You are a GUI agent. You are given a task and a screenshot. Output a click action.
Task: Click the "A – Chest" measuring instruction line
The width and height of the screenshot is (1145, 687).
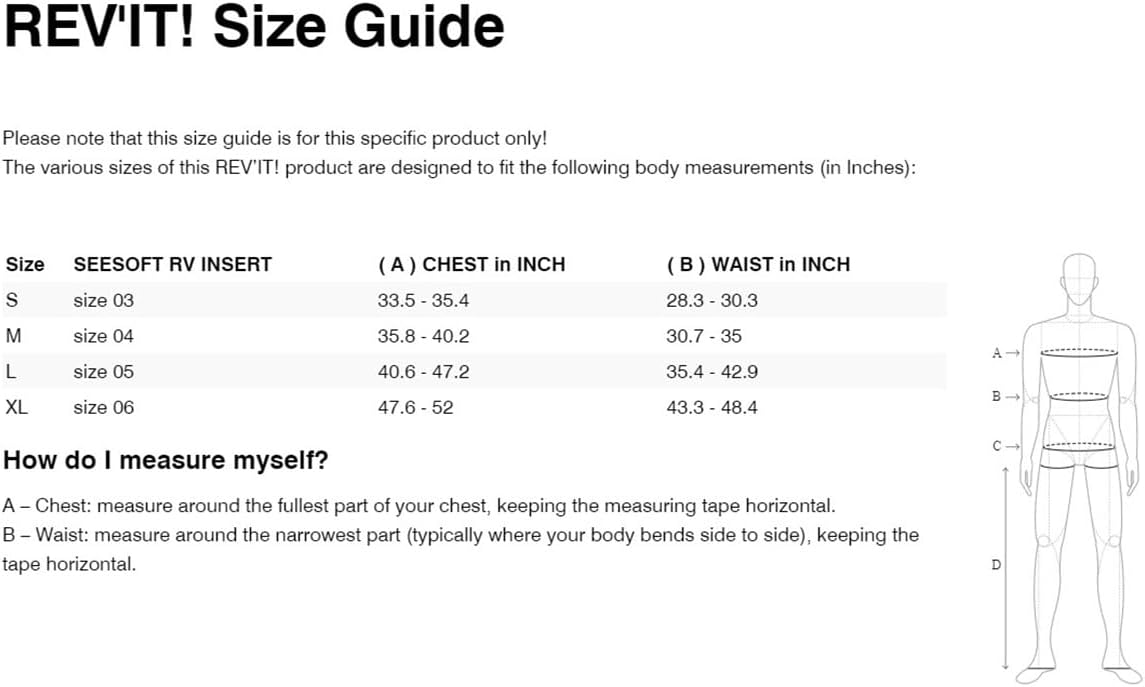click(x=419, y=506)
